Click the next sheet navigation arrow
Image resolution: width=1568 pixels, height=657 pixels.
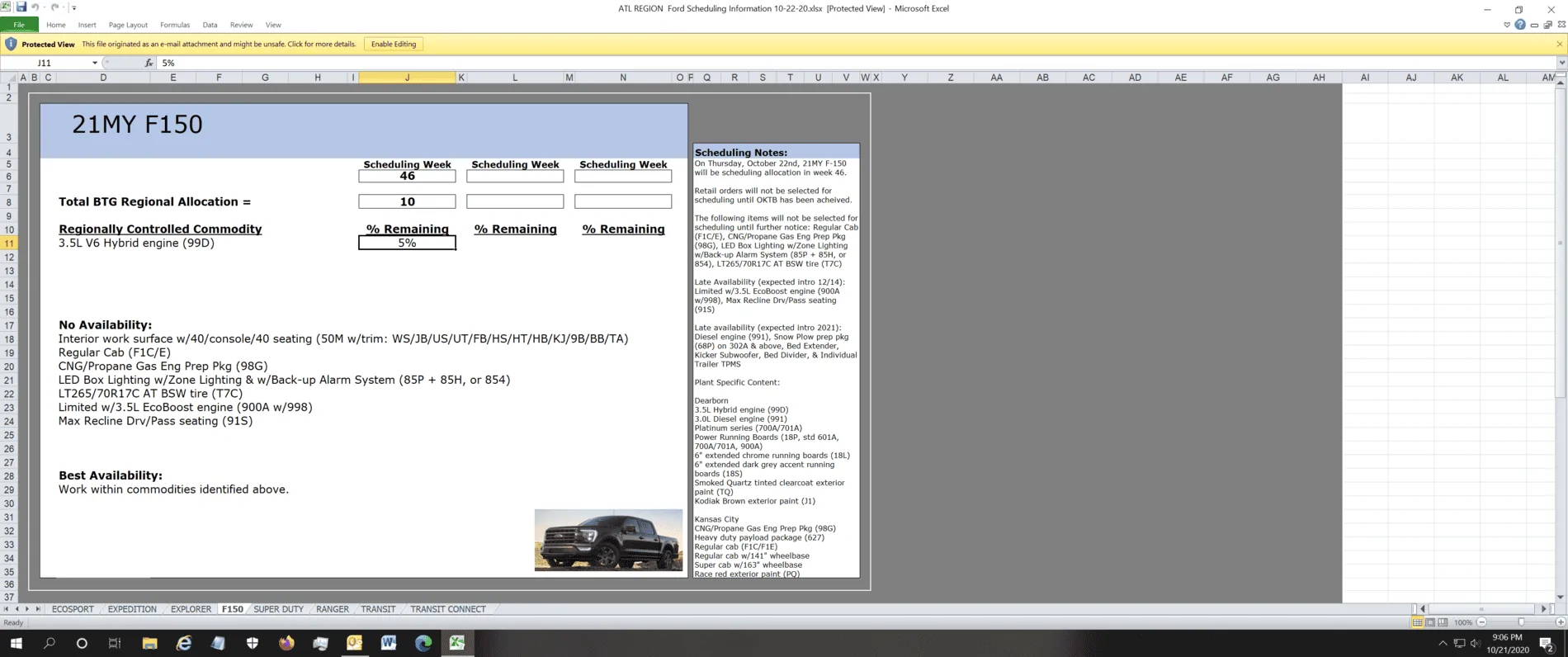(27, 609)
